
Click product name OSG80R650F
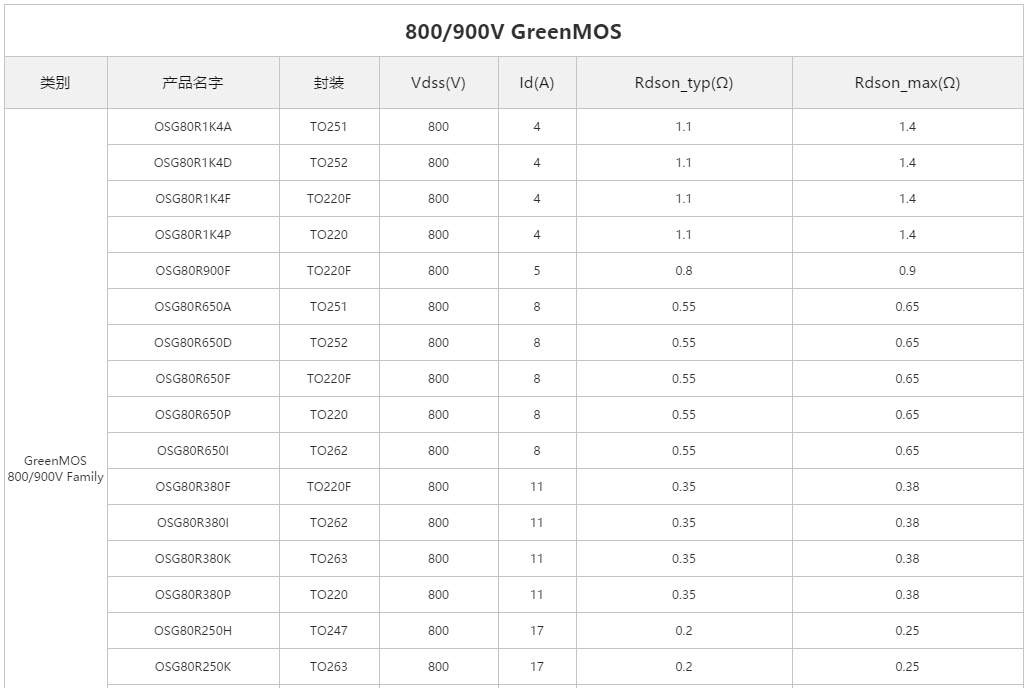pos(193,379)
